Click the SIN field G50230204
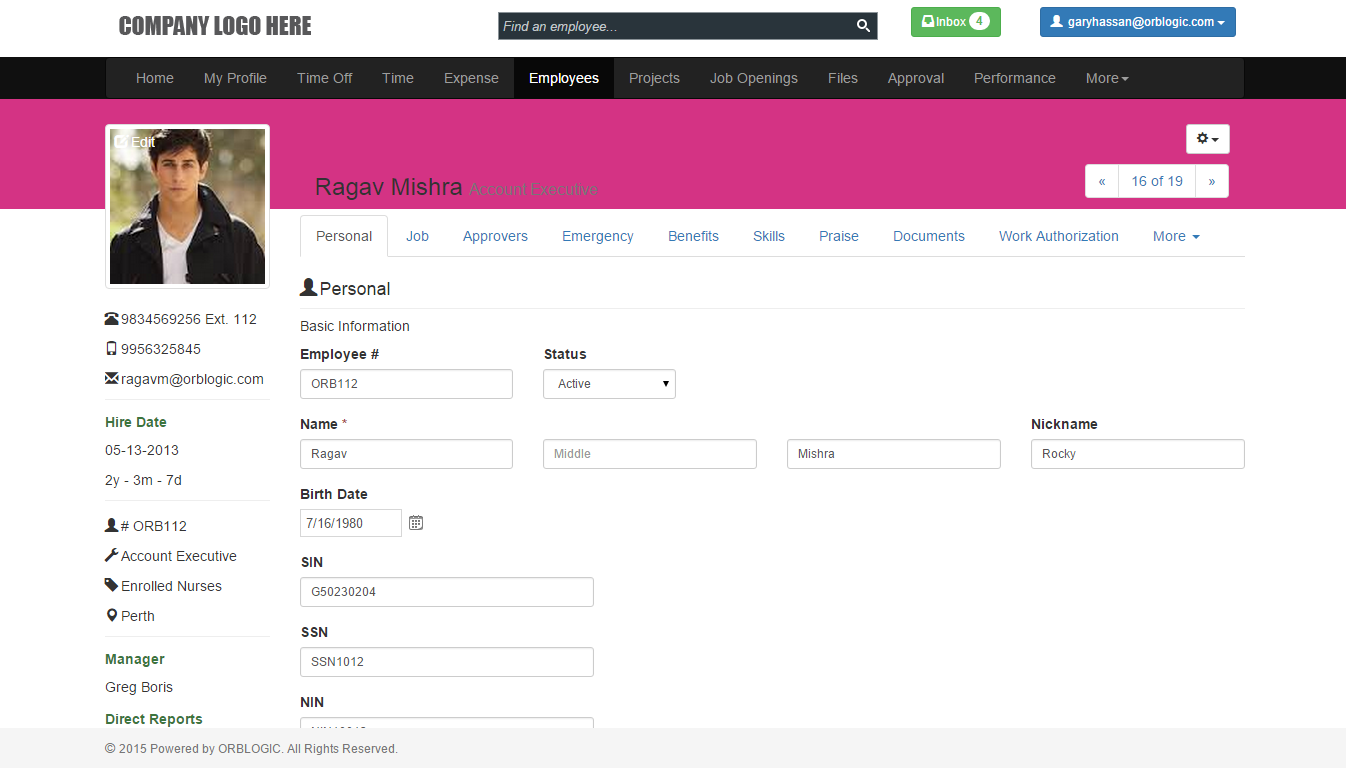The width and height of the screenshot is (1346, 768). pyautogui.click(x=447, y=592)
